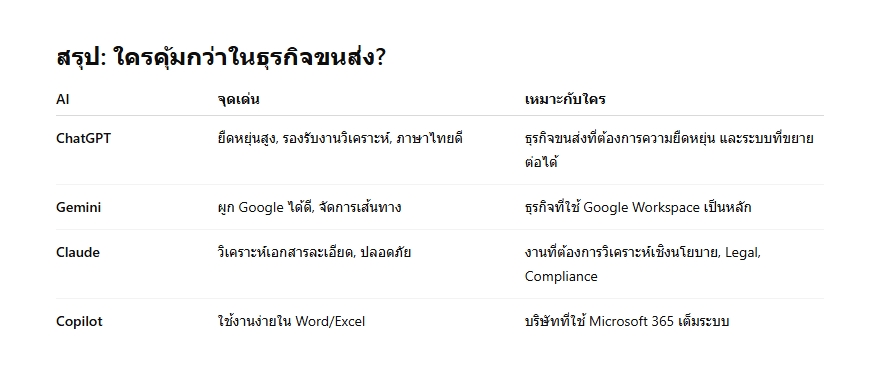Select the Gemini row label

tap(78, 207)
